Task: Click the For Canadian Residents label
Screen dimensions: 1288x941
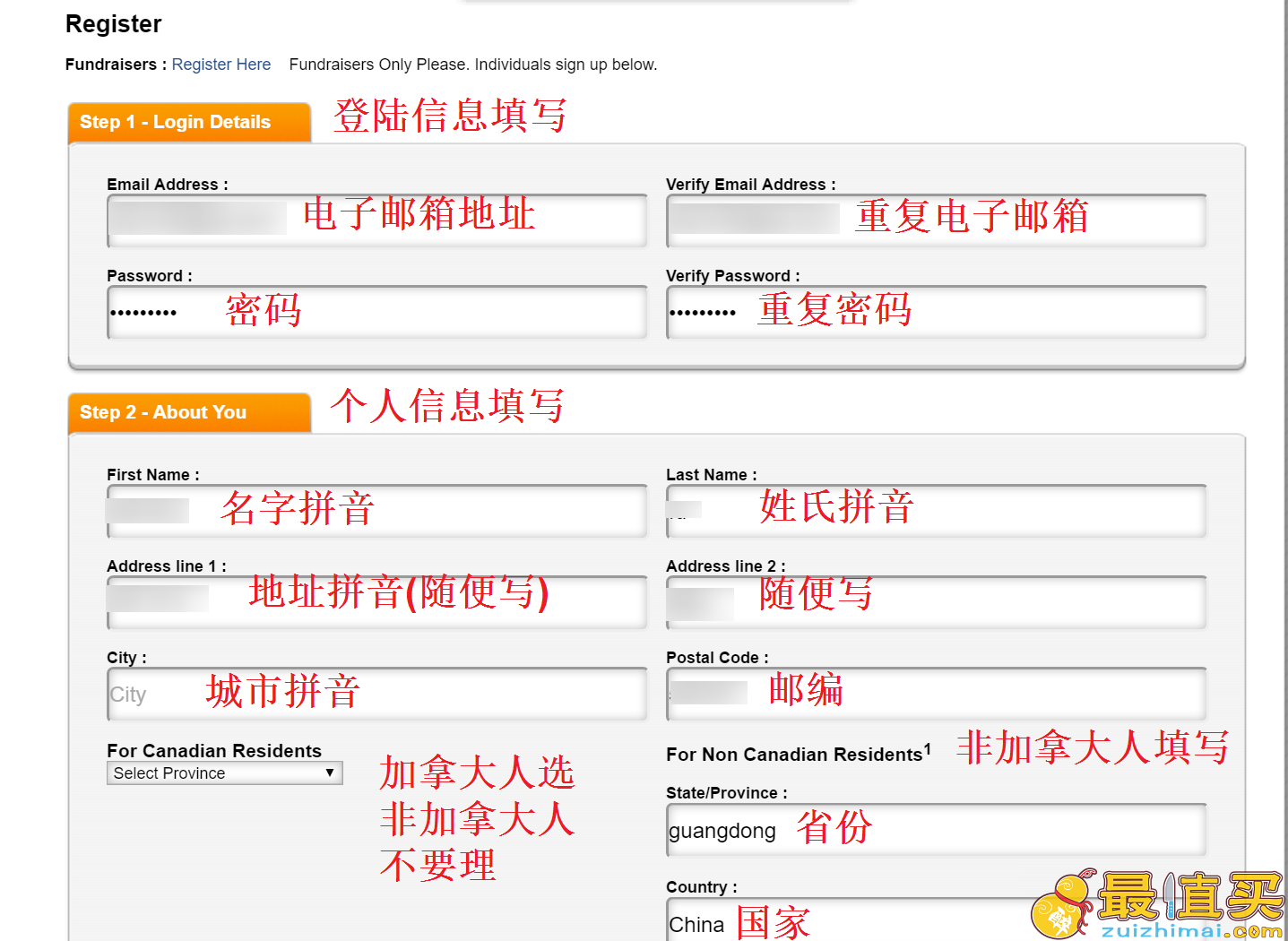Action: point(214,751)
